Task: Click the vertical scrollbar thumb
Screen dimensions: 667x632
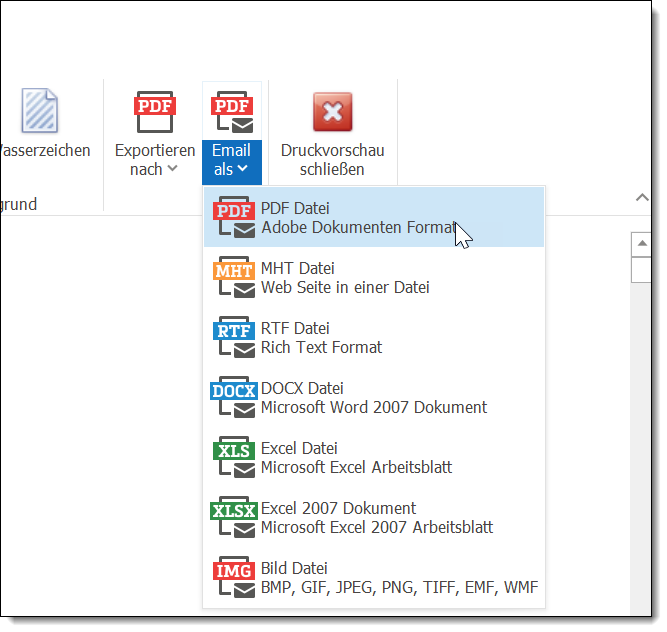Action: coord(643,270)
